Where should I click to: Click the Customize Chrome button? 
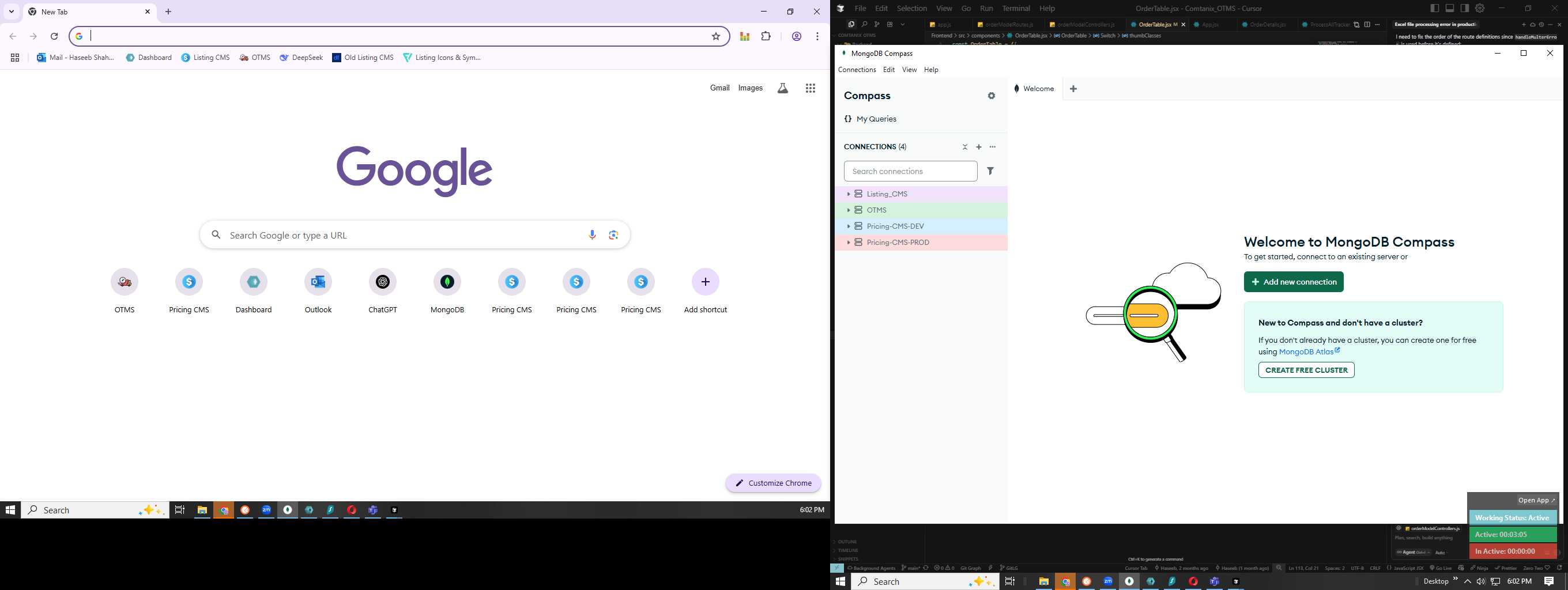(x=773, y=483)
